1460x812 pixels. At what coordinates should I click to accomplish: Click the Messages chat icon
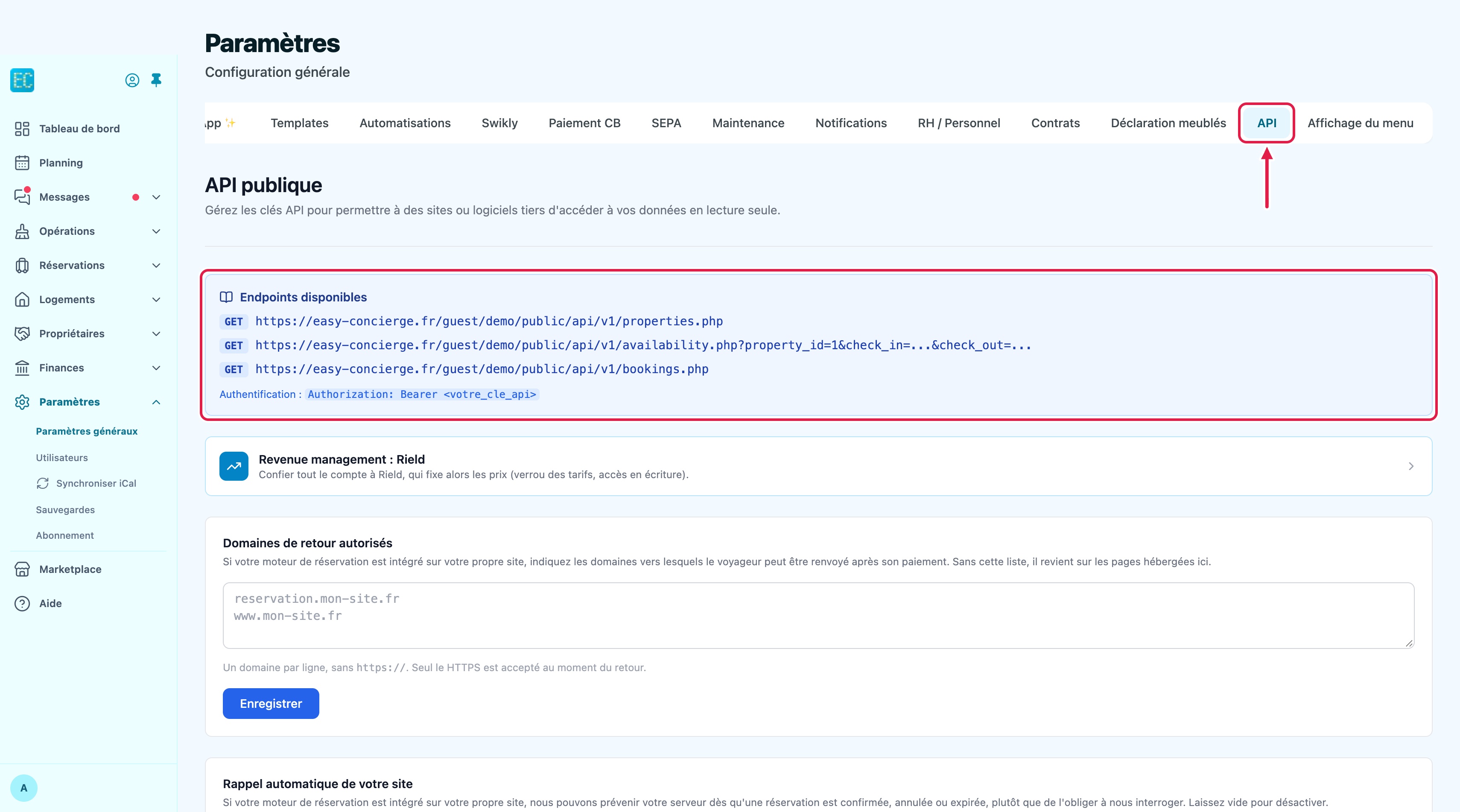[x=22, y=197]
